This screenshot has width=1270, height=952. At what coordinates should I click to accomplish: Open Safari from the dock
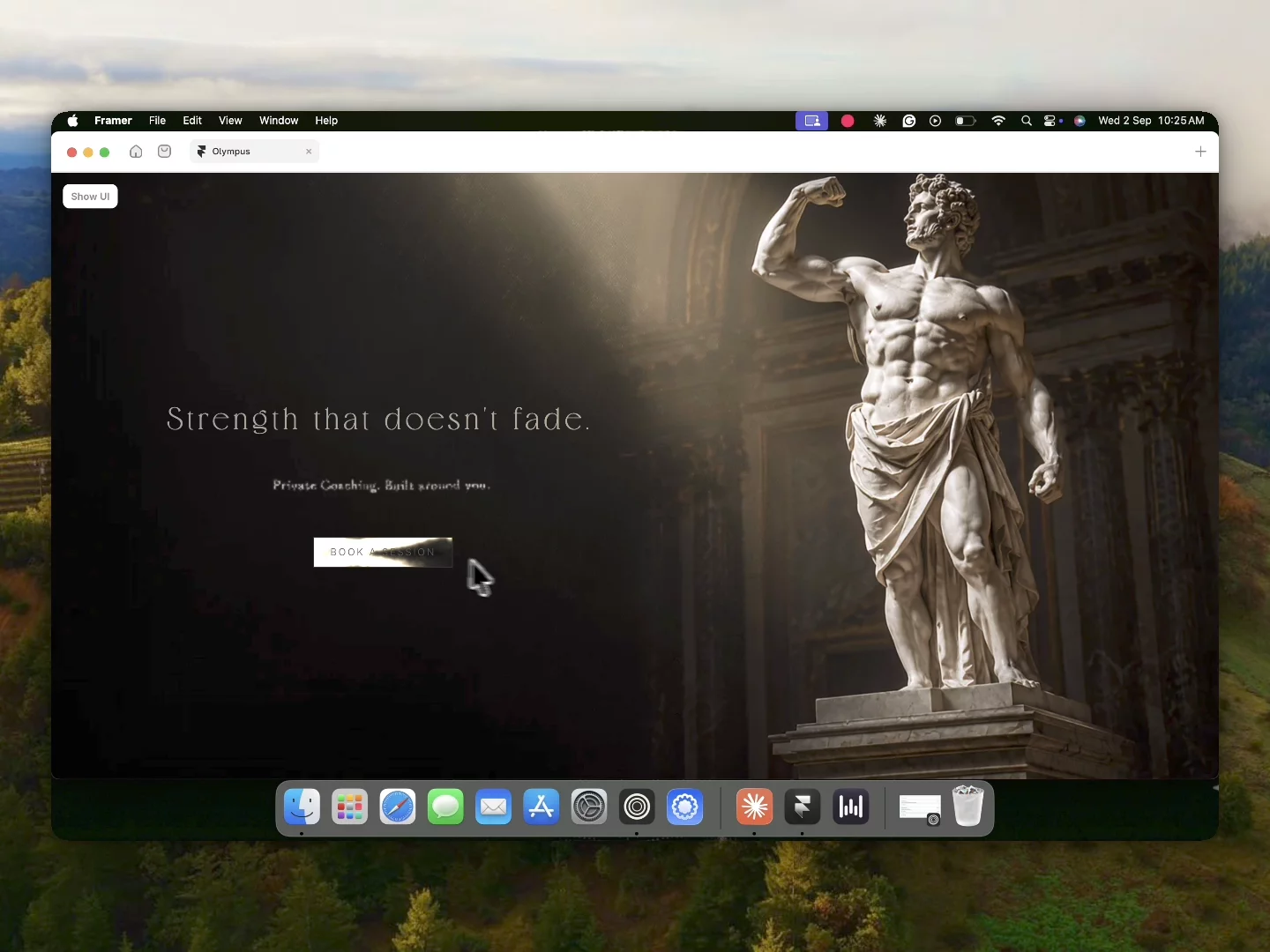pos(398,807)
